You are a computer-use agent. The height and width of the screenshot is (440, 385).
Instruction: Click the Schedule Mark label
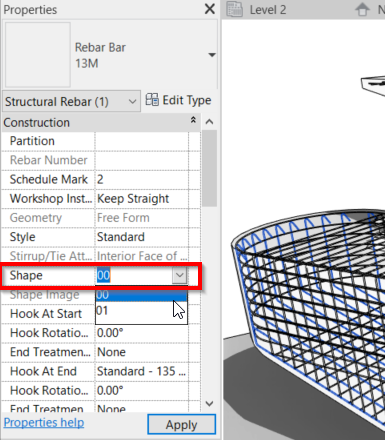[49, 180]
